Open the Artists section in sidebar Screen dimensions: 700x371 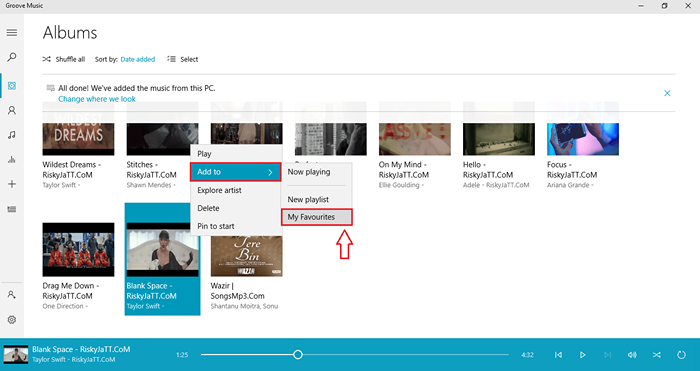pyautogui.click(x=12, y=110)
